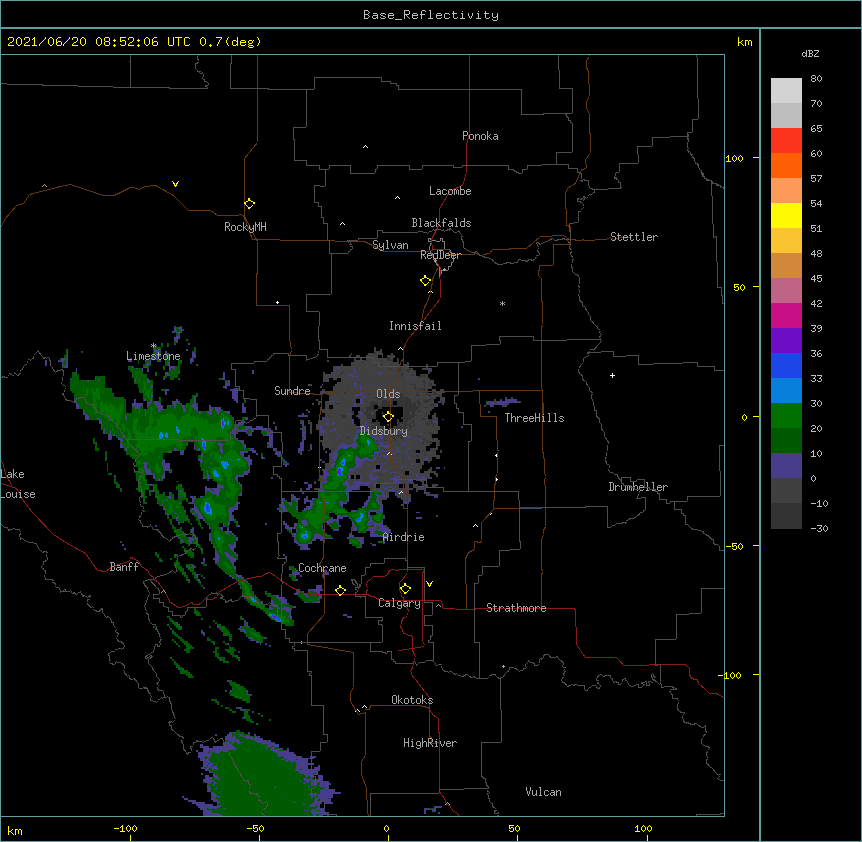Screen dimensions: 862x842
Task: Click the km unit label in the bottom-left corner
Action: coord(15,831)
